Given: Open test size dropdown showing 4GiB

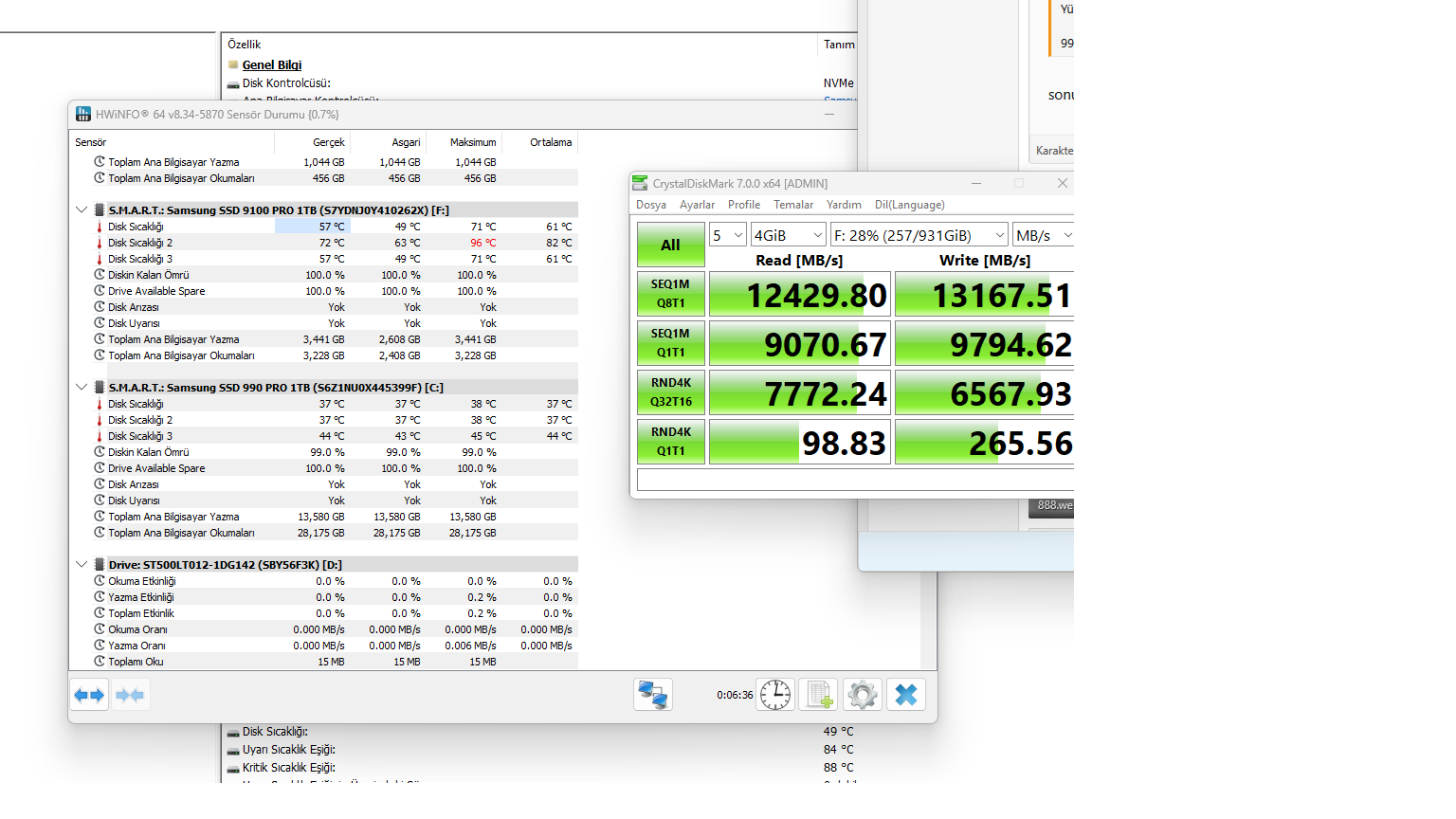Looking at the screenshot, I should (x=789, y=235).
